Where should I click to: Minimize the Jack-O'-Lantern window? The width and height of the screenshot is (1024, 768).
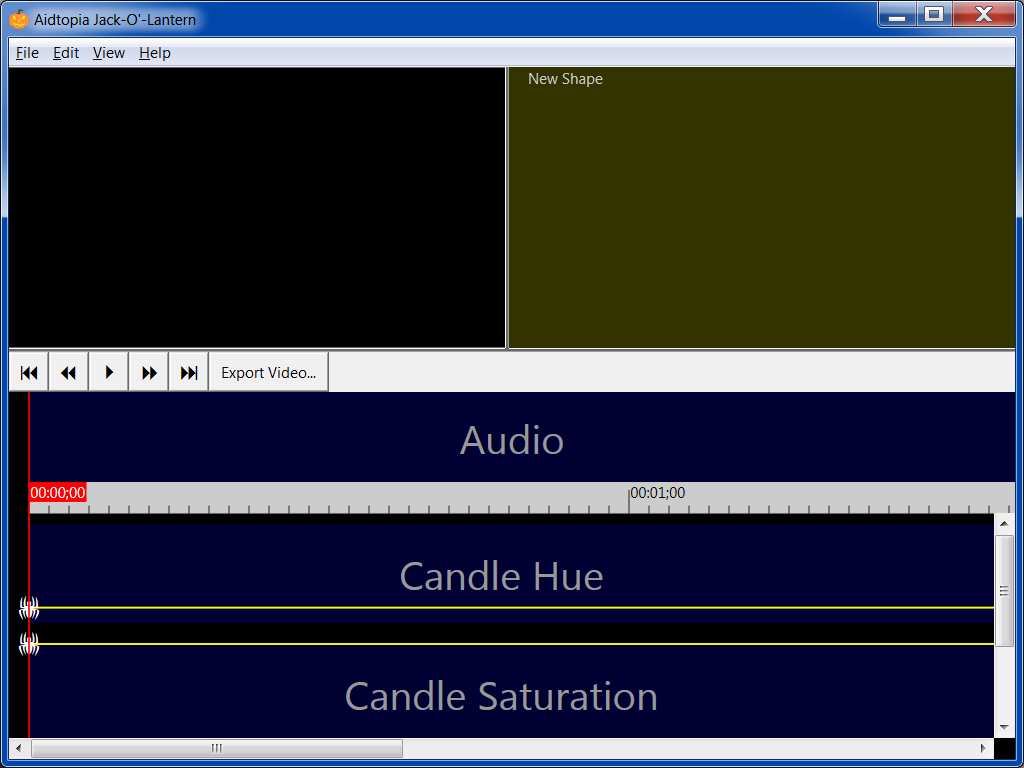click(897, 14)
